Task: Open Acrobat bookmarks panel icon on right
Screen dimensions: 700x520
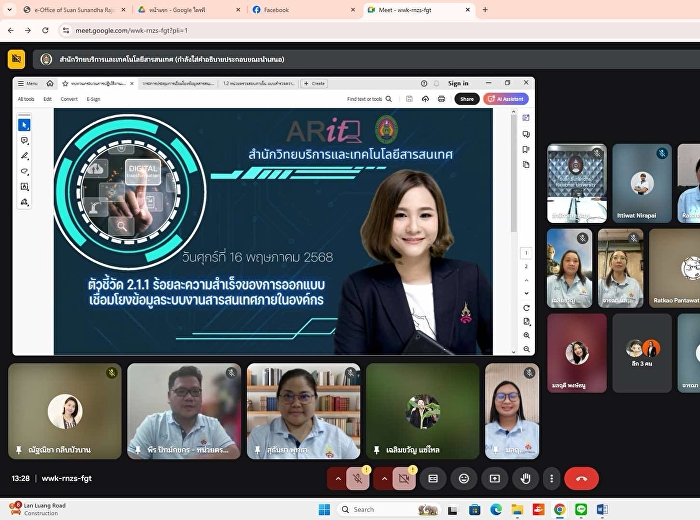Action: tap(526, 150)
